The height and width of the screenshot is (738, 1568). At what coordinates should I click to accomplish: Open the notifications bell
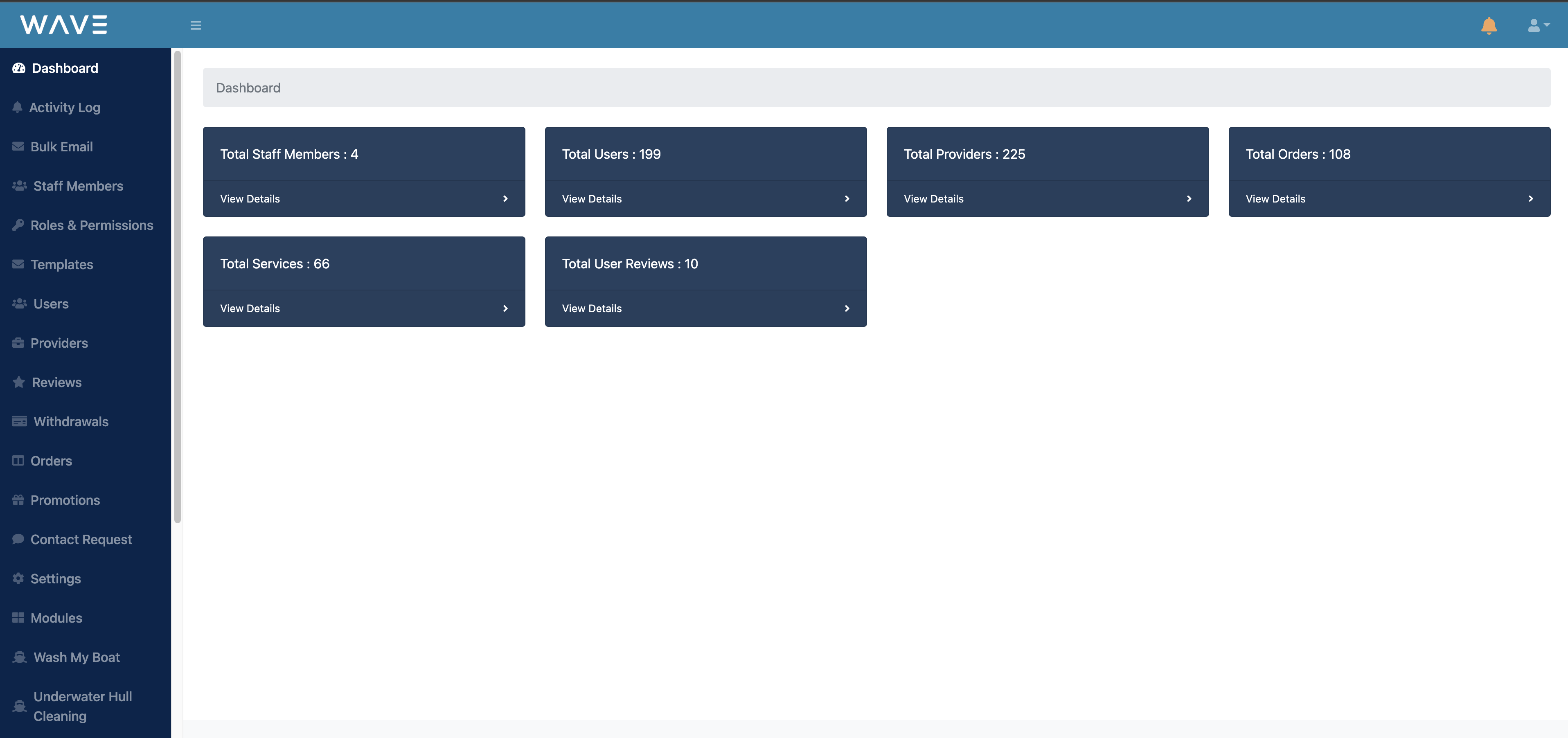click(1489, 25)
